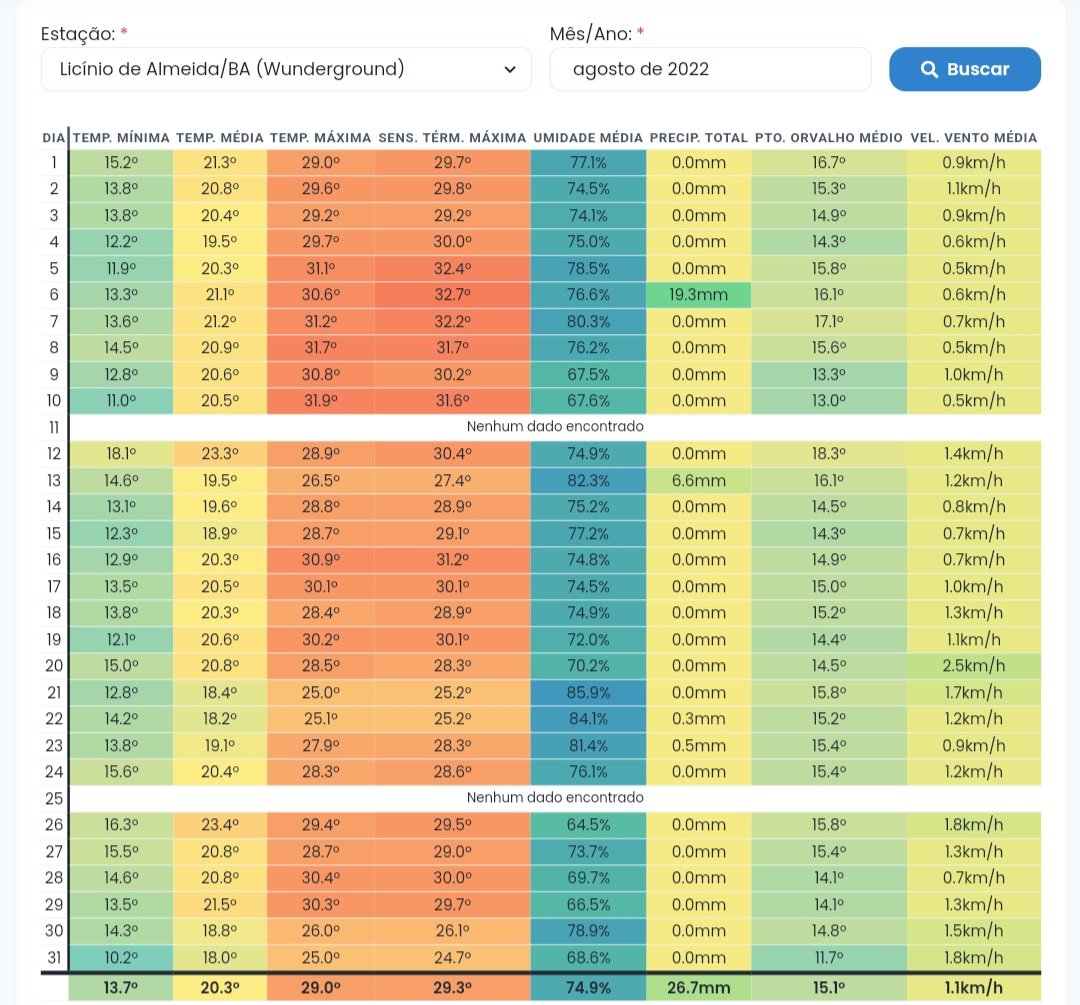Click the 2.5km/h wind cell on day 20

coord(973,666)
